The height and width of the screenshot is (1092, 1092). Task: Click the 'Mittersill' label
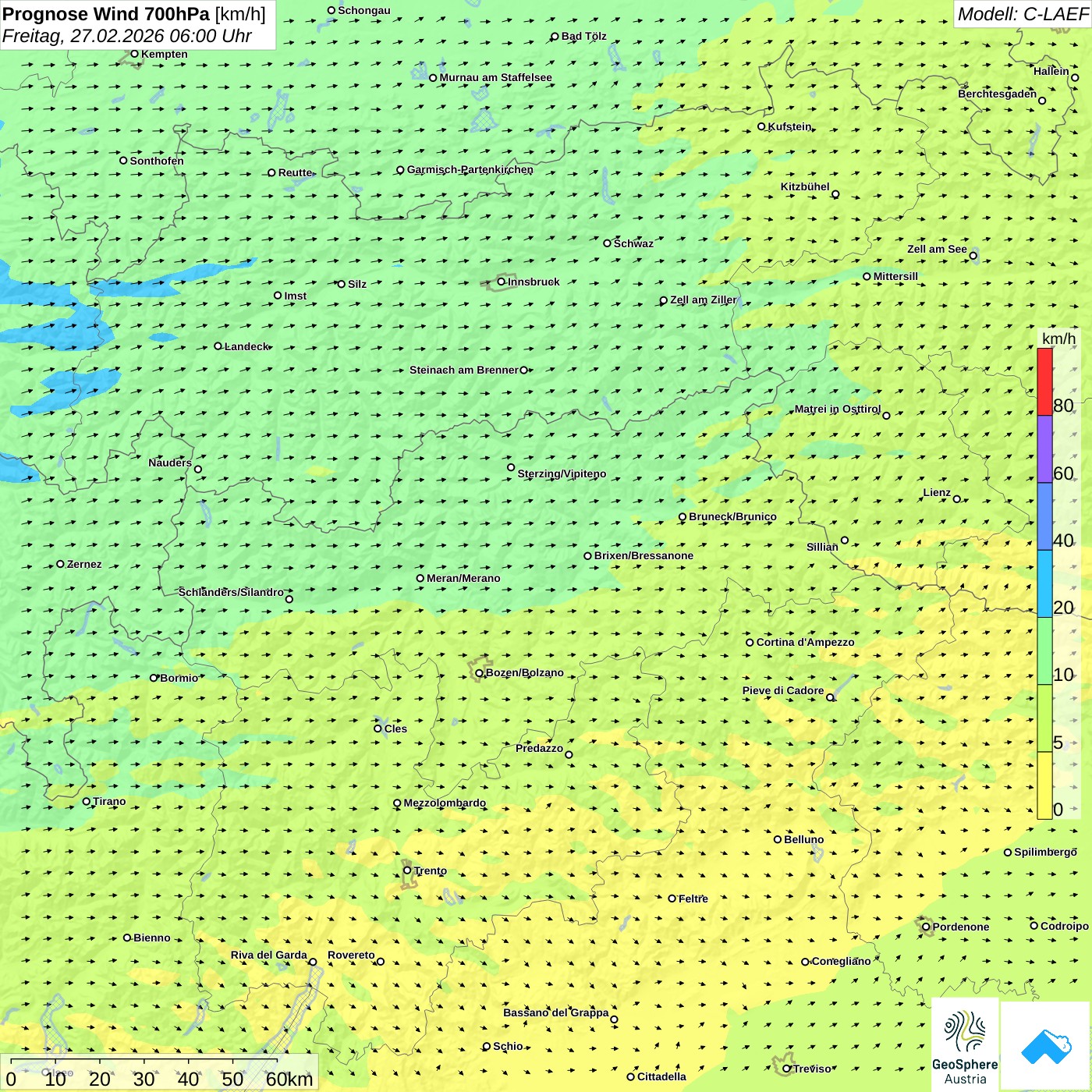pos(895,276)
